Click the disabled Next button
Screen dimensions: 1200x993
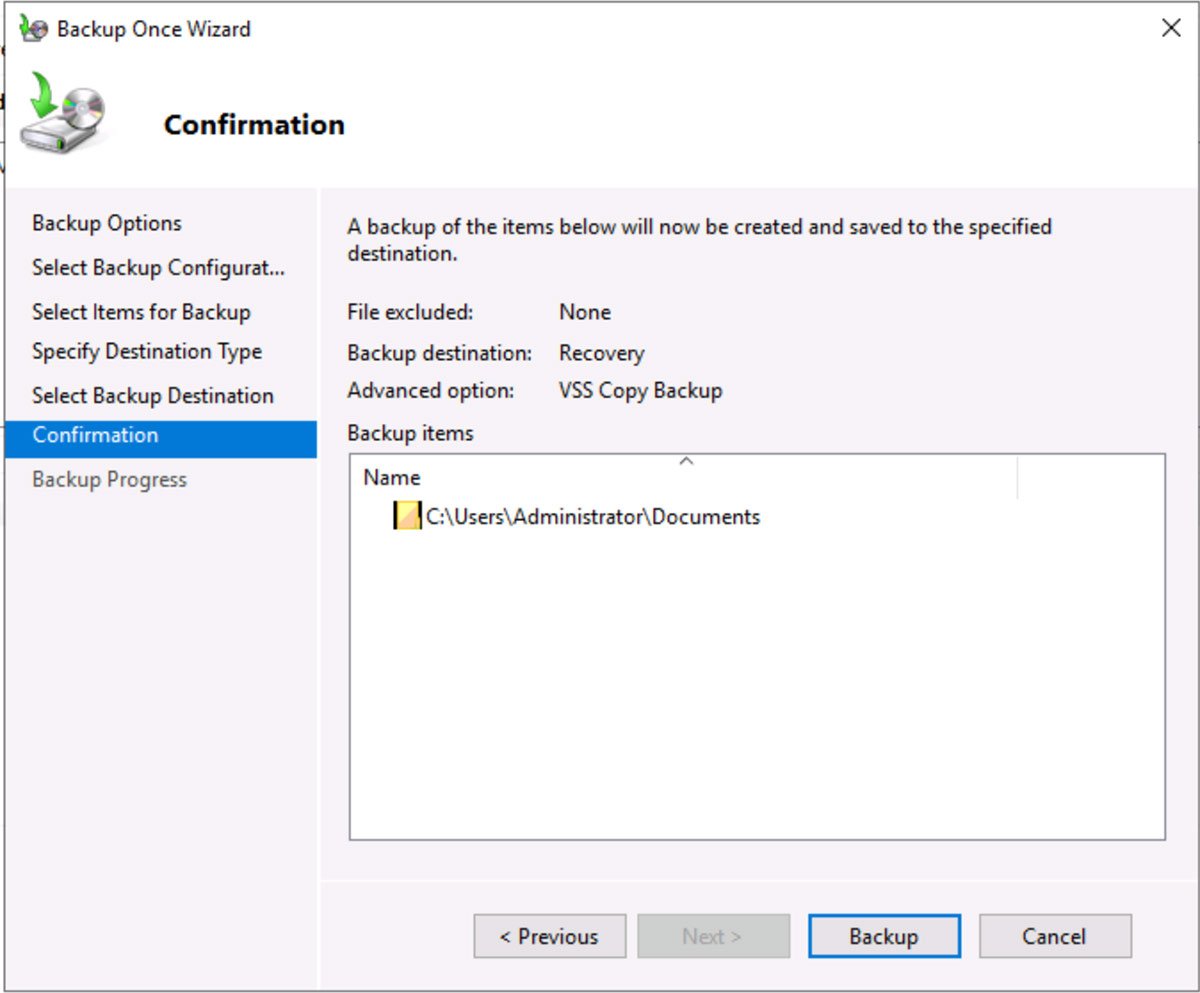(713, 936)
